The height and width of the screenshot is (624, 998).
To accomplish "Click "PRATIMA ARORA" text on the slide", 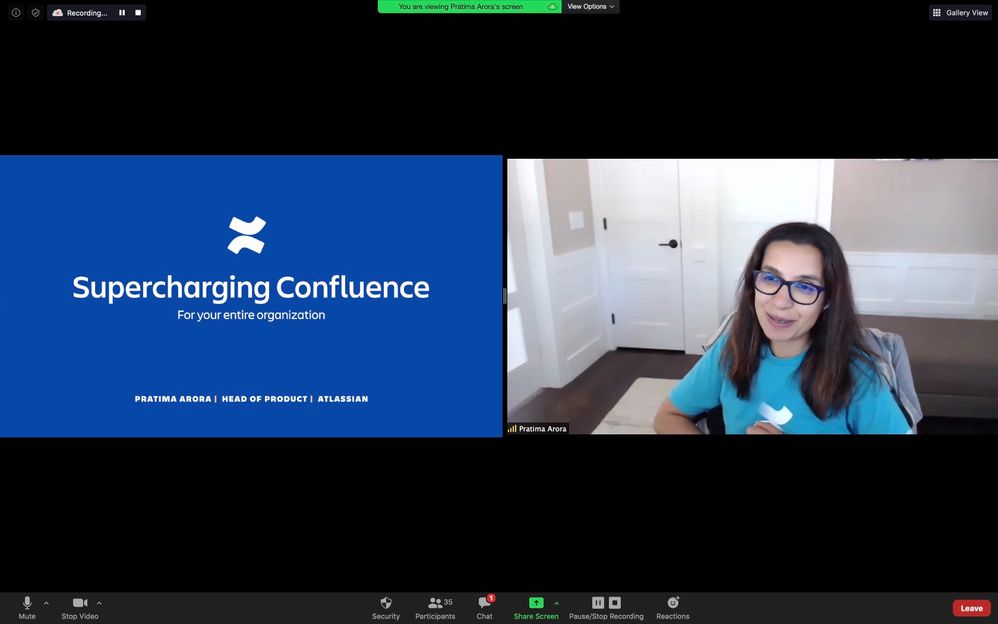I will tap(173, 399).
